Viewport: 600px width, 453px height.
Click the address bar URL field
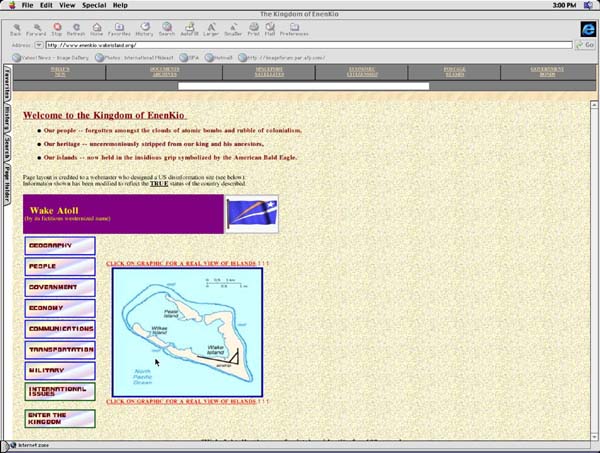click(x=300, y=45)
